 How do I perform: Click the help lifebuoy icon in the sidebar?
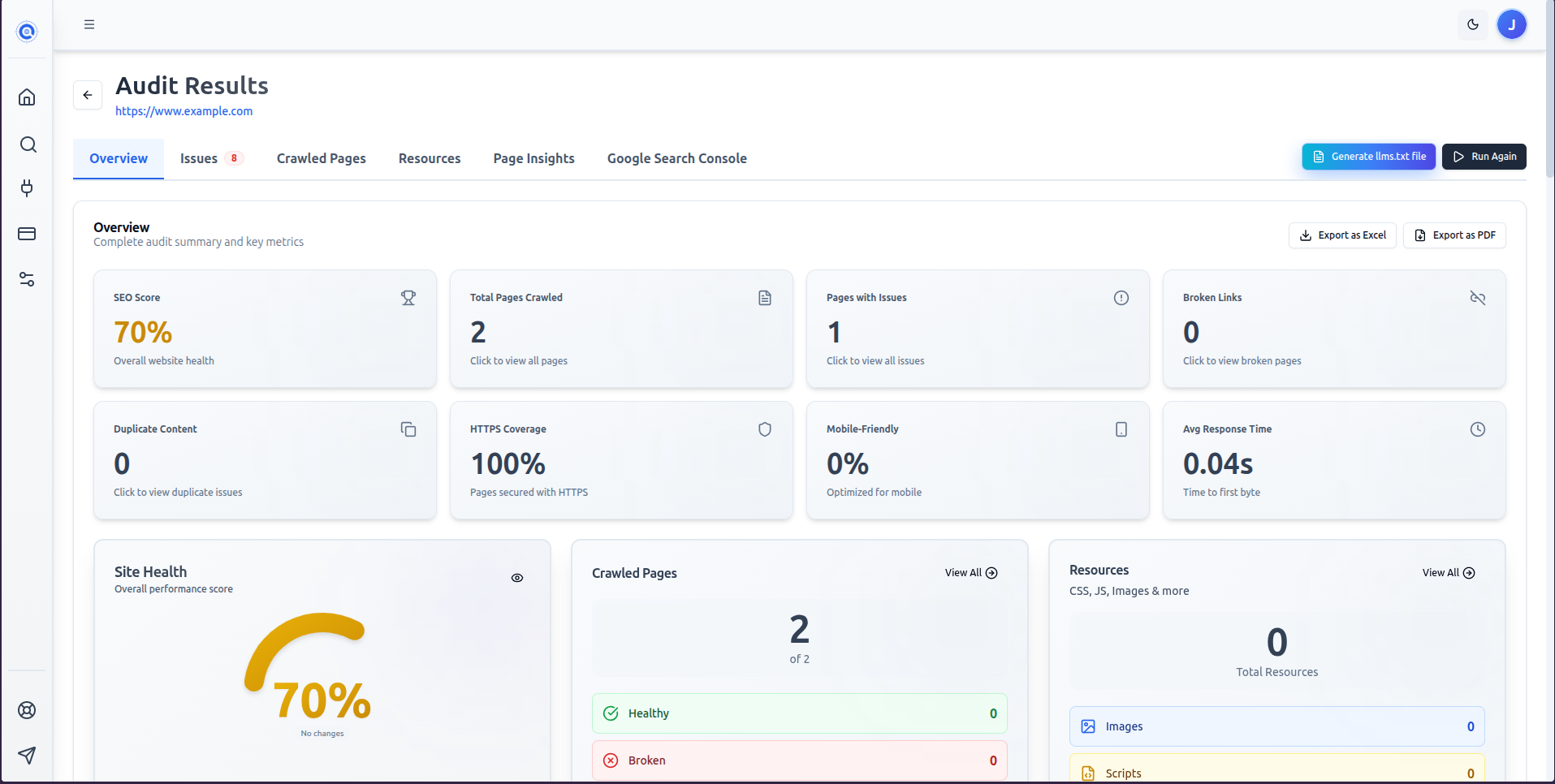(x=27, y=709)
